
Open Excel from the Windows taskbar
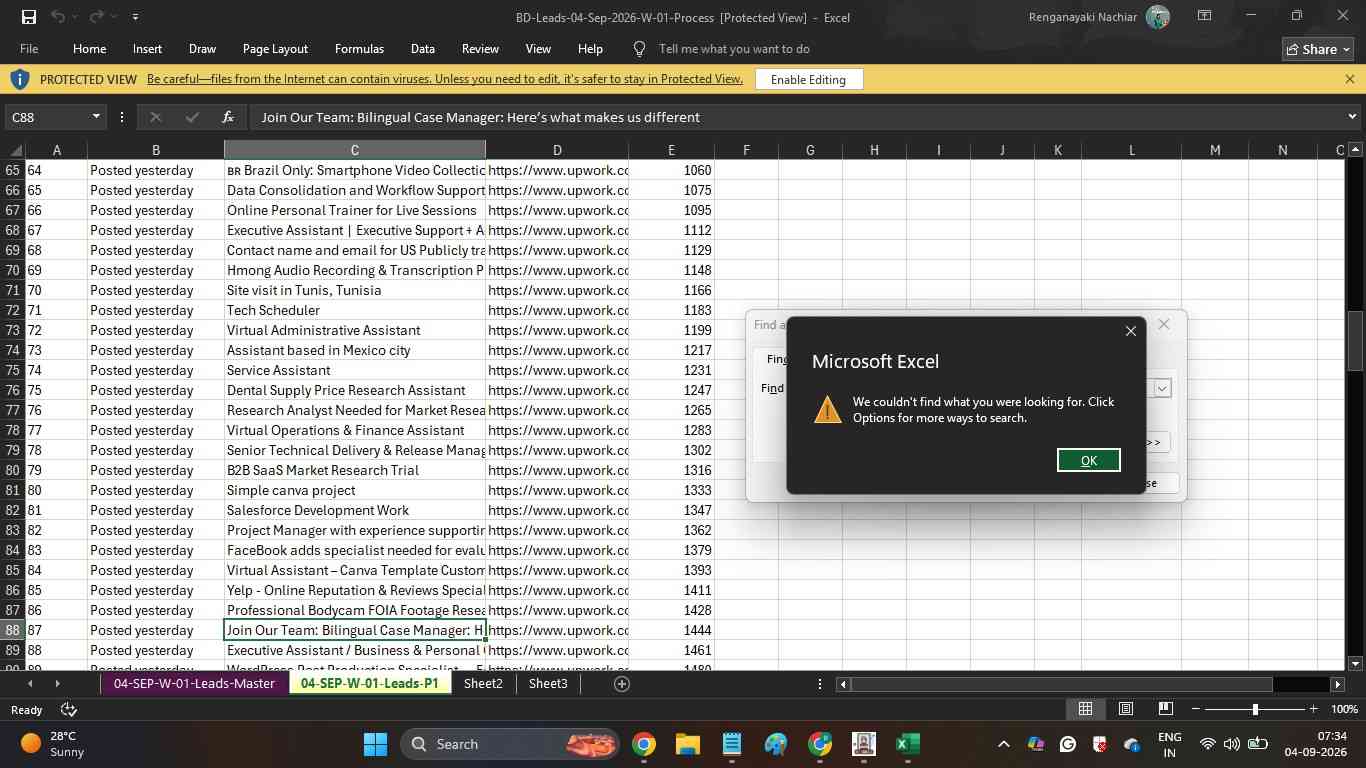click(907, 744)
